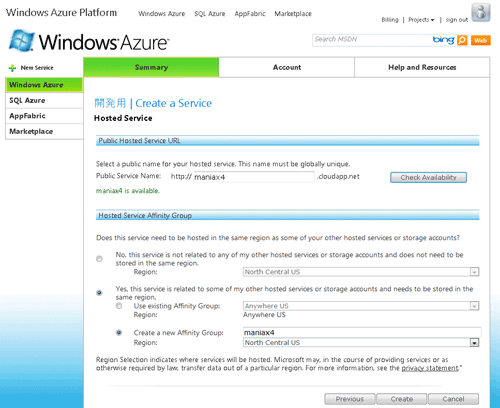Click the new Affinity Group name field
500x408 pixels.
coord(362,332)
